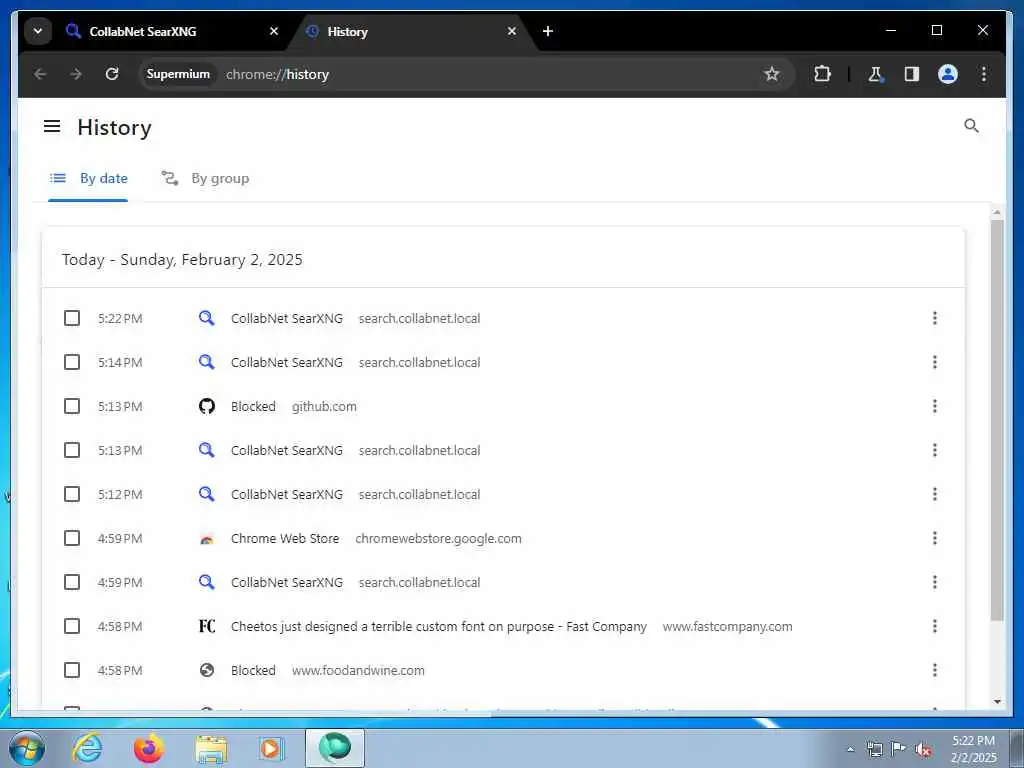The image size is (1024, 768).
Task: Open more actions for 5:12 PM entry
Action: click(935, 494)
